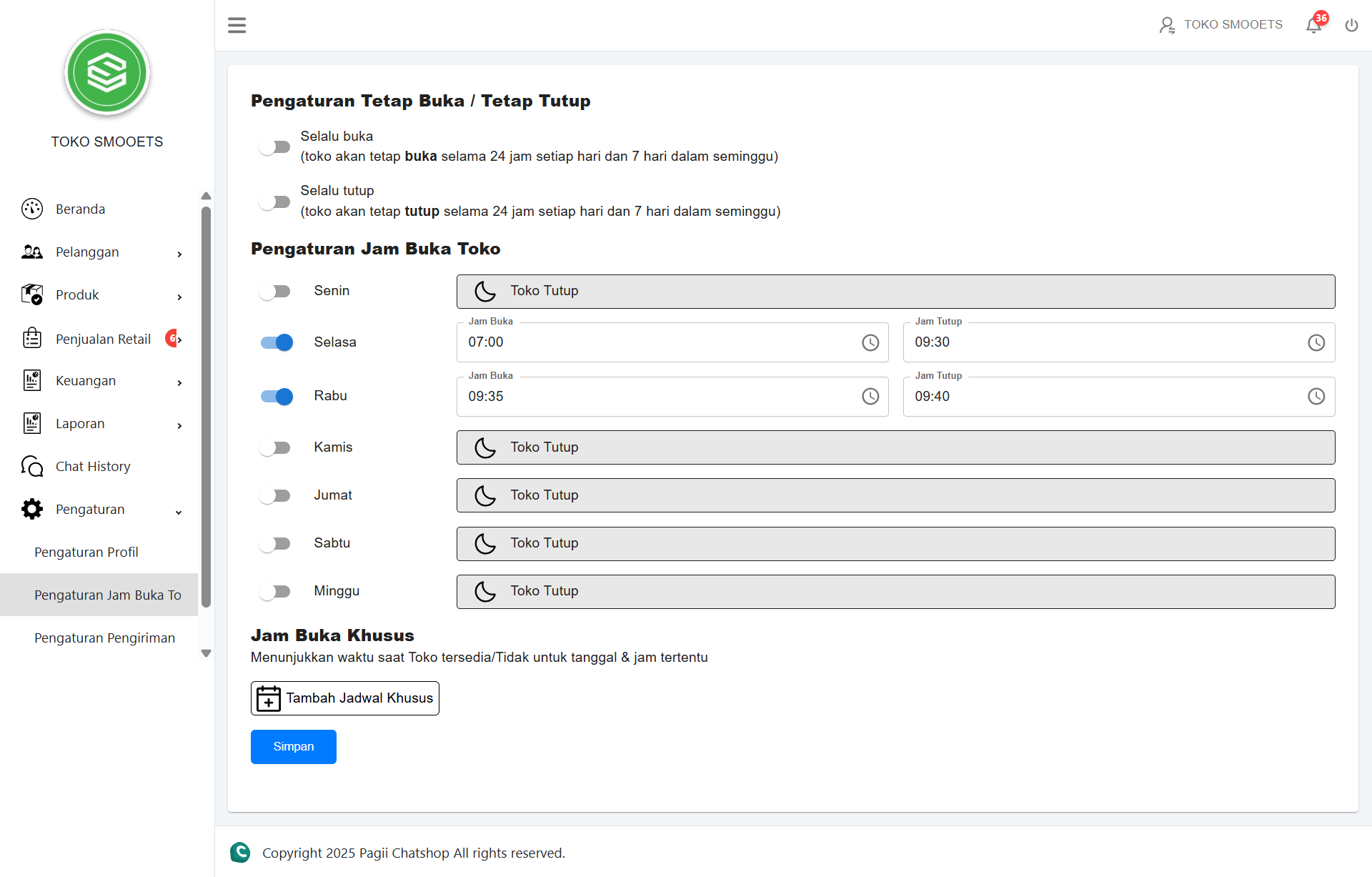Click the sidebar scroll down arrow

pos(206,653)
